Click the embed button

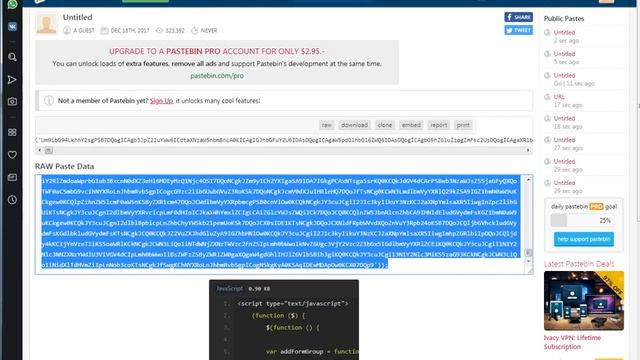pos(411,125)
